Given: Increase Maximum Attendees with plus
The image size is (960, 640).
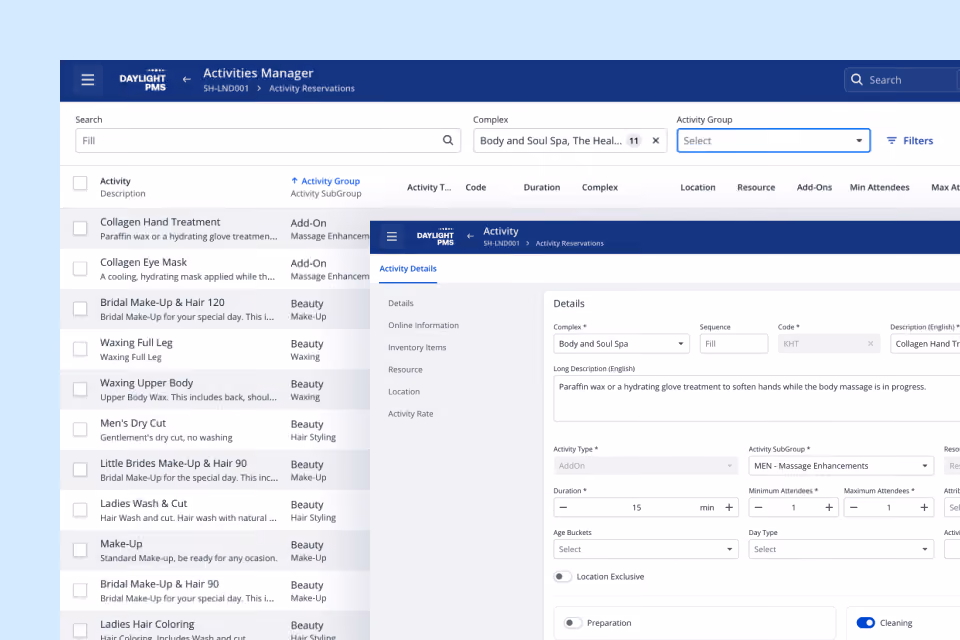Looking at the screenshot, I should pos(924,507).
